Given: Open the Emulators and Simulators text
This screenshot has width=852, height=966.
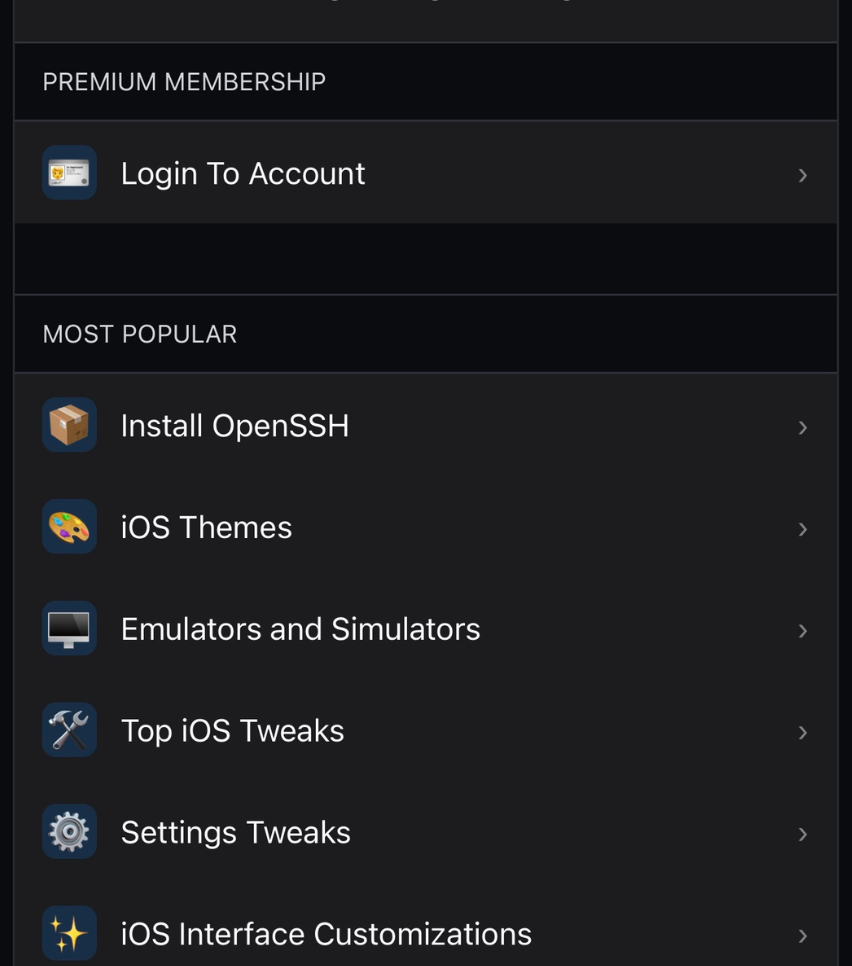Looking at the screenshot, I should [300, 629].
